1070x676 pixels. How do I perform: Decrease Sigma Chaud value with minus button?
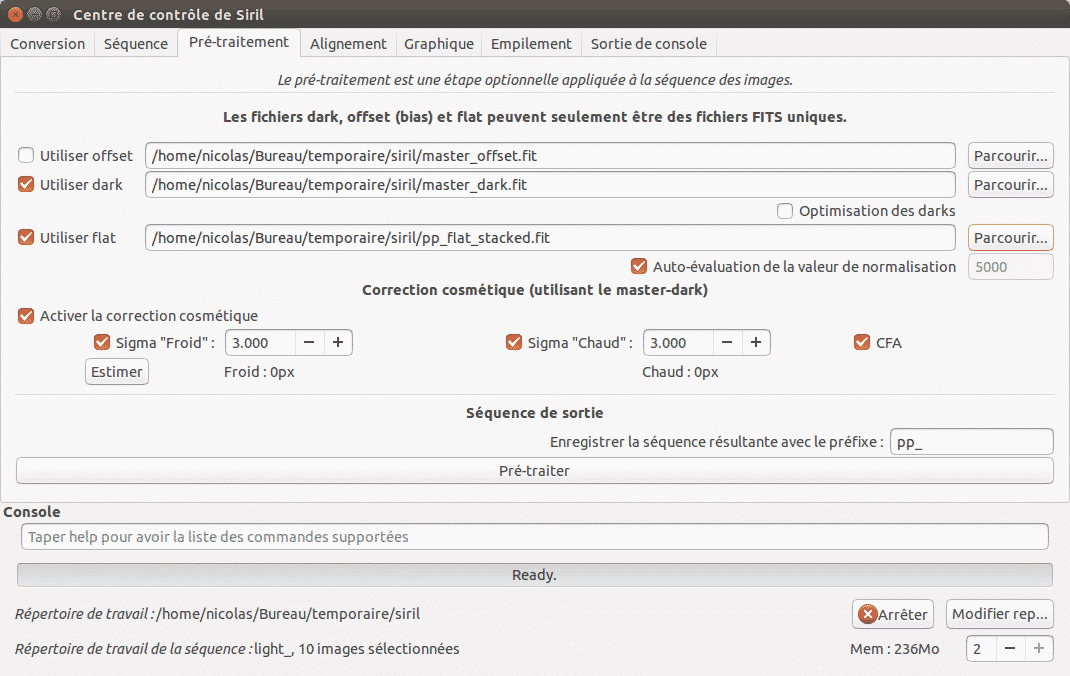(727, 342)
